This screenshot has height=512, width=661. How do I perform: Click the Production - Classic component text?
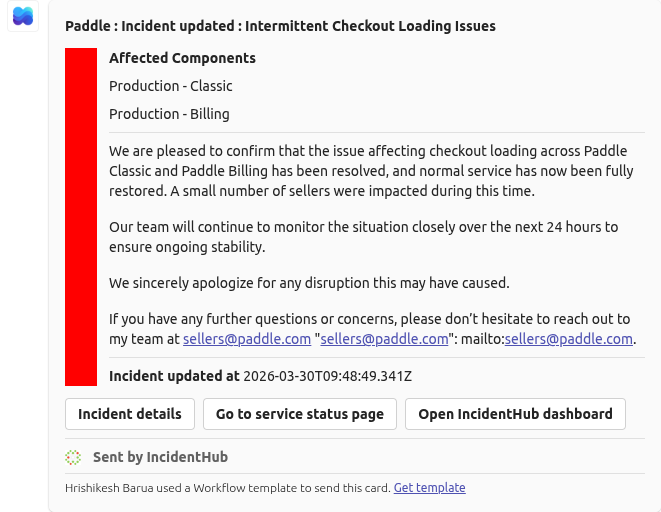pyautogui.click(x=171, y=86)
